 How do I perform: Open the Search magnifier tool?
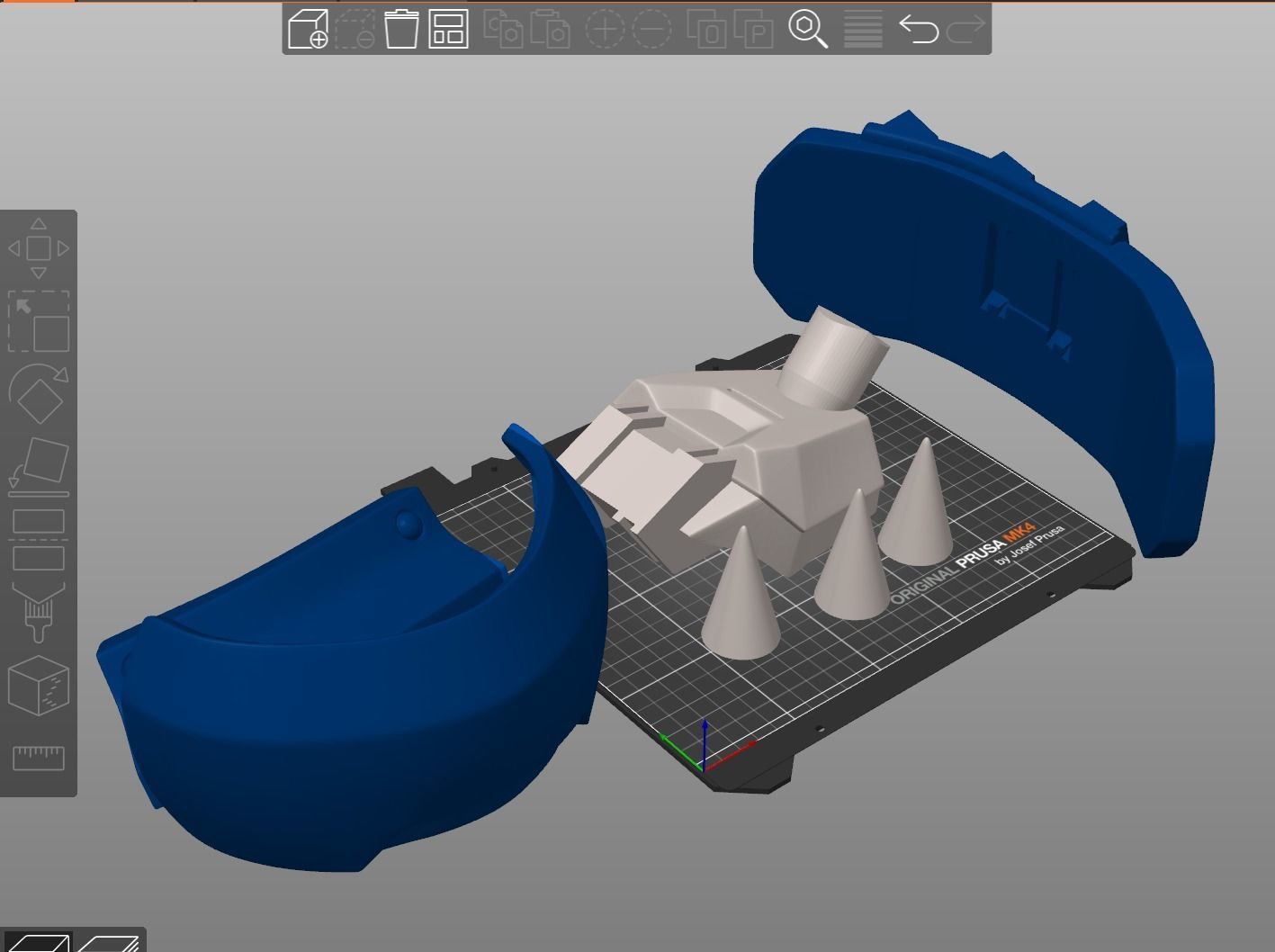pyautogui.click(x=808, y=29)
